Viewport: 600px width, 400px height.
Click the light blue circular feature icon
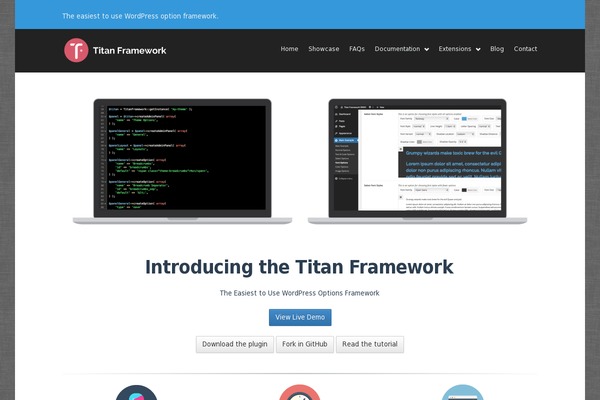click(463, 393)
